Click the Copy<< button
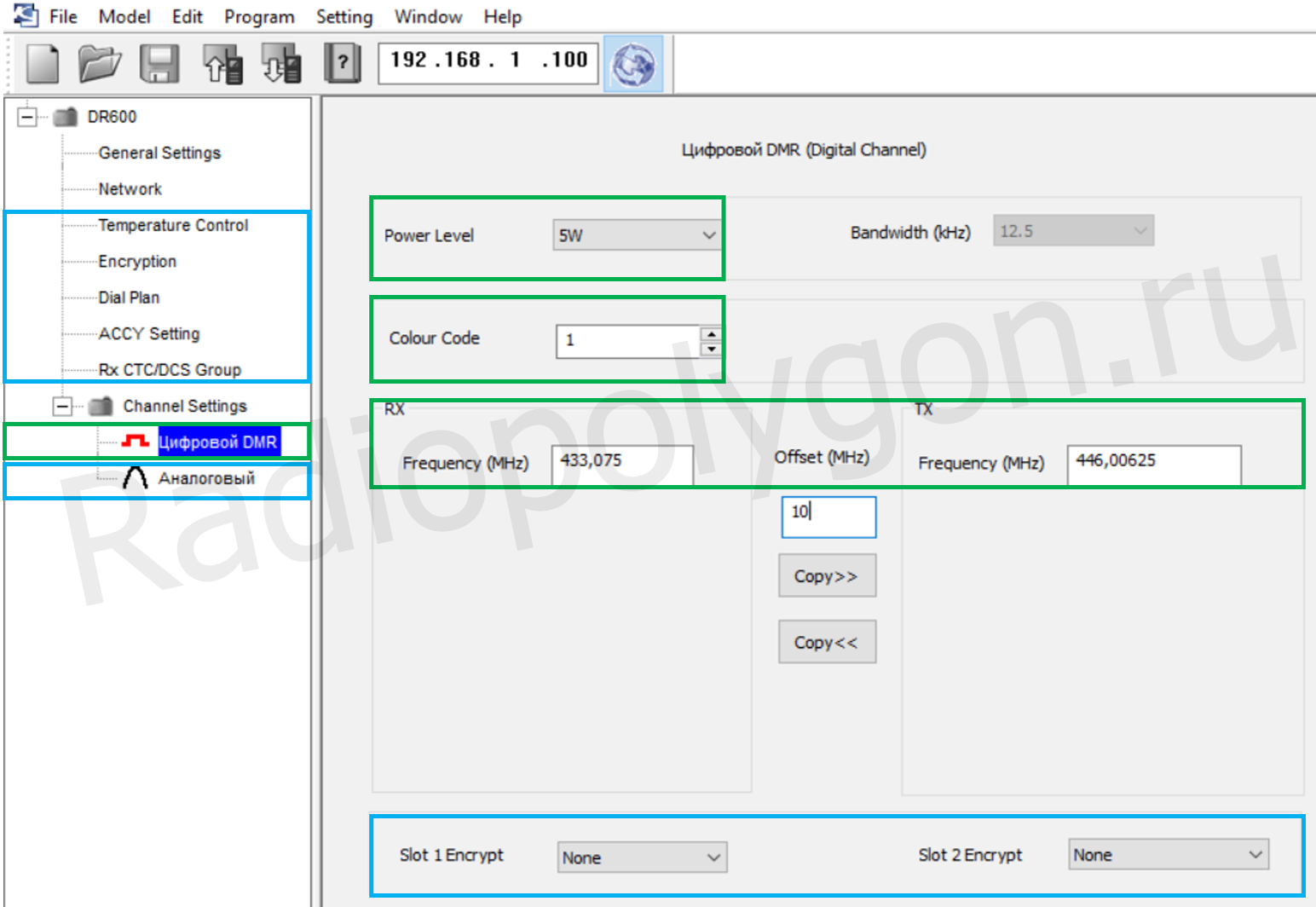 827,642
